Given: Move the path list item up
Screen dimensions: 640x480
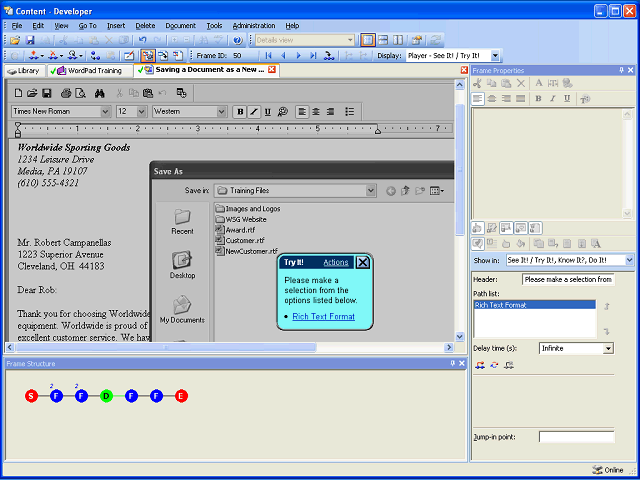Looking at the screenshot, I should tap(607, 306).
